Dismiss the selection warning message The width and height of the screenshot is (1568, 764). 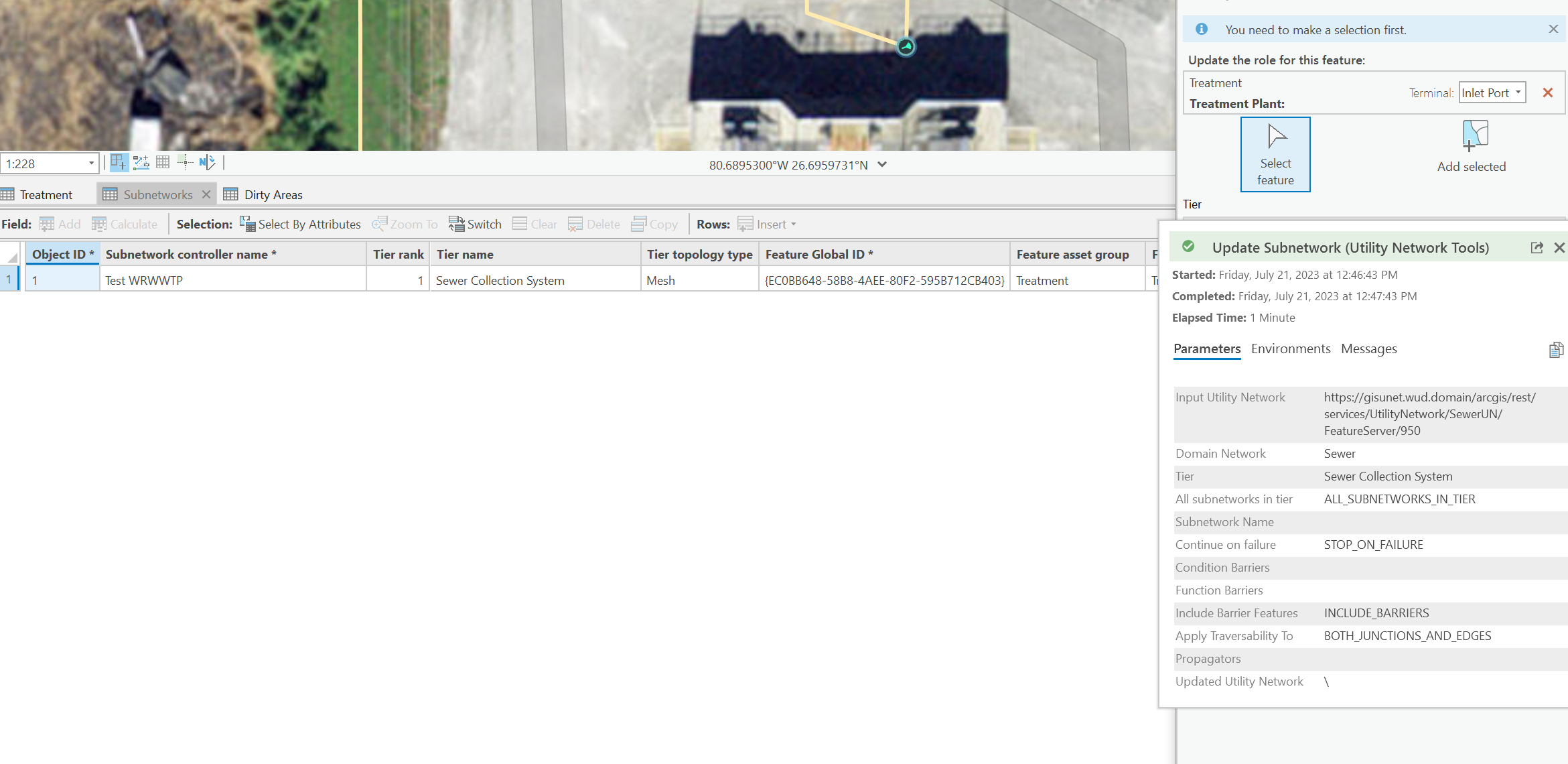tap(1552, 29)
